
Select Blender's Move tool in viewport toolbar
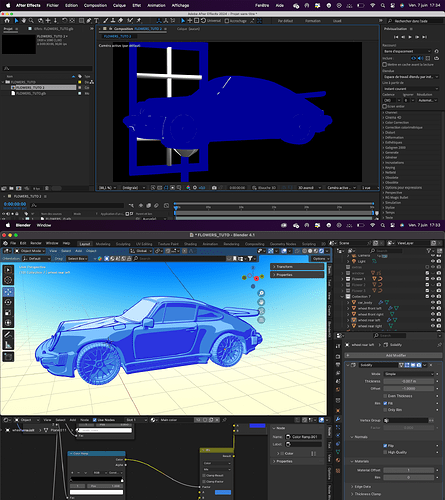pos(8,292)
